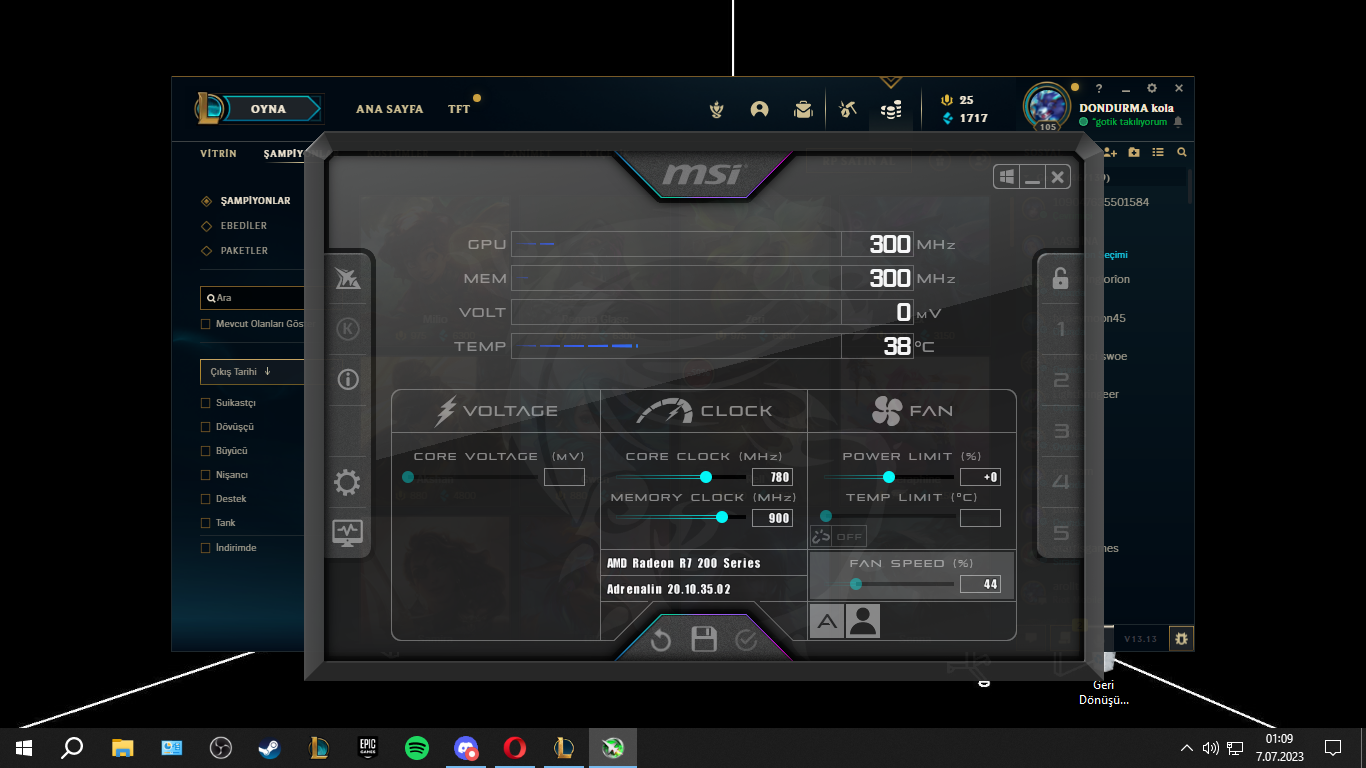
Task: Click the Temp Limit slider handle
Action: point(826,517)
